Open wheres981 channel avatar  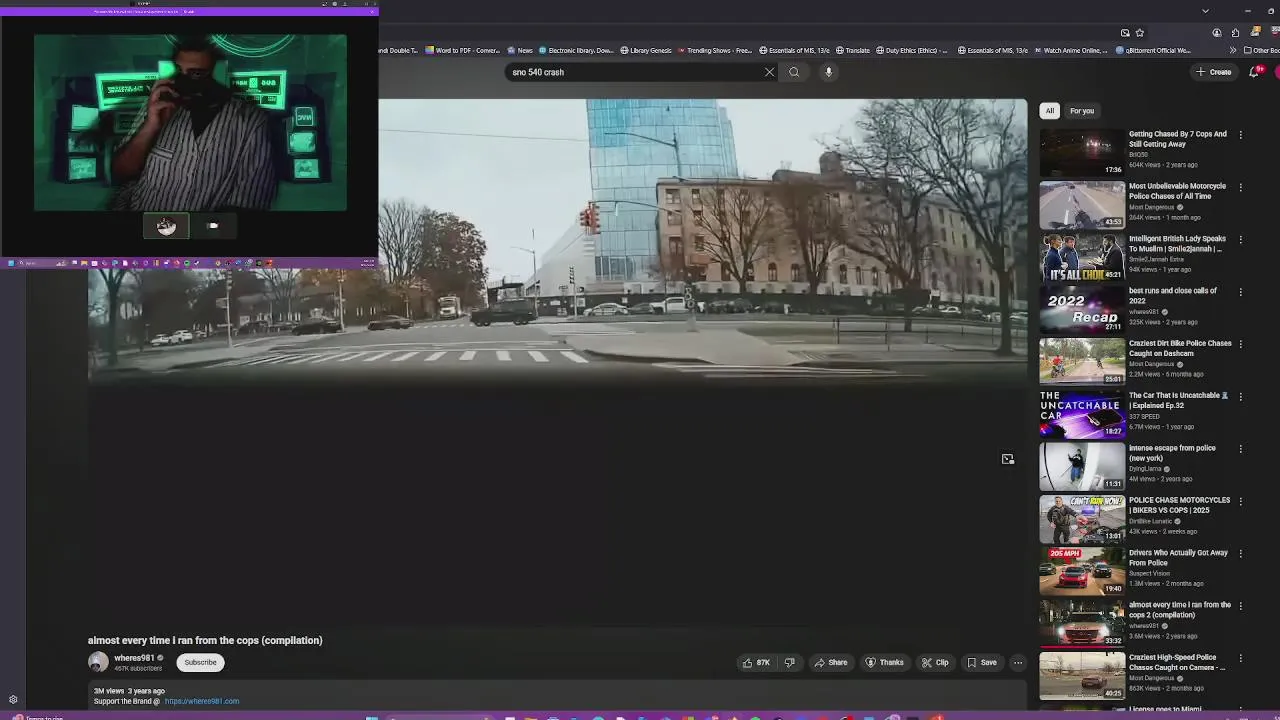click(98, 662)
